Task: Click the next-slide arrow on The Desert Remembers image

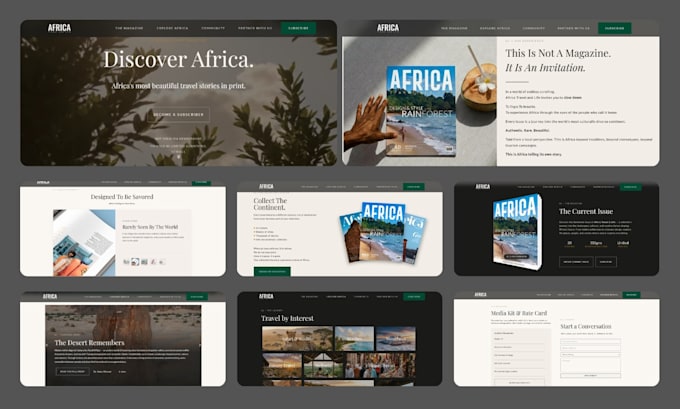Action: click(199, 345)
